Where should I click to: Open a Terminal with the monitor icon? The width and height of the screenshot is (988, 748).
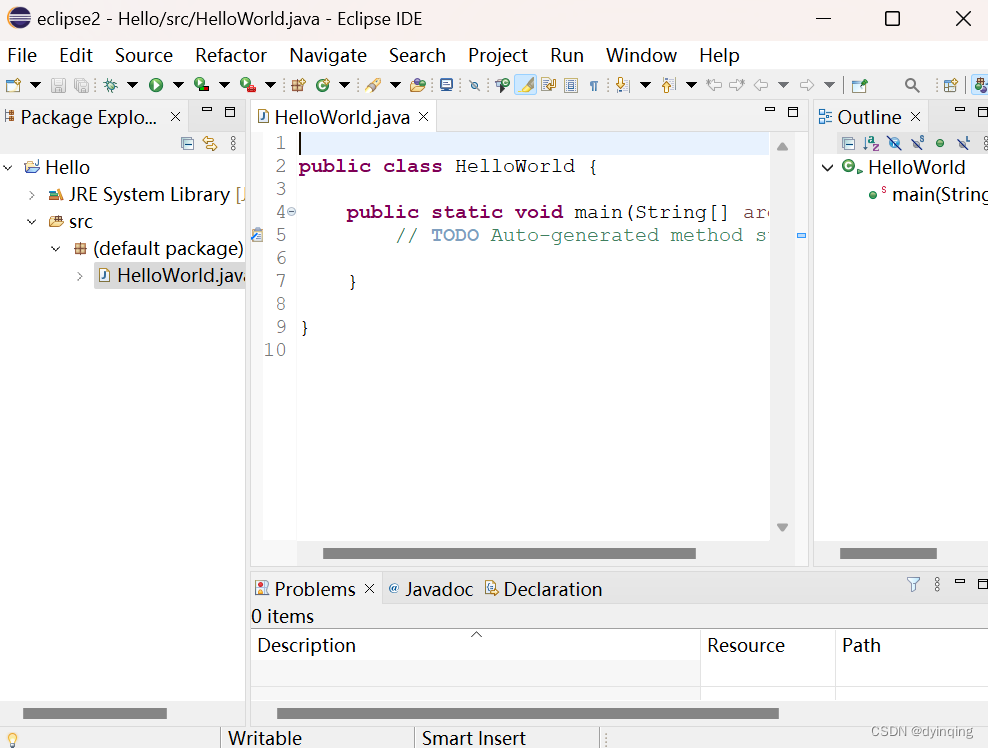tap(446, 85)
